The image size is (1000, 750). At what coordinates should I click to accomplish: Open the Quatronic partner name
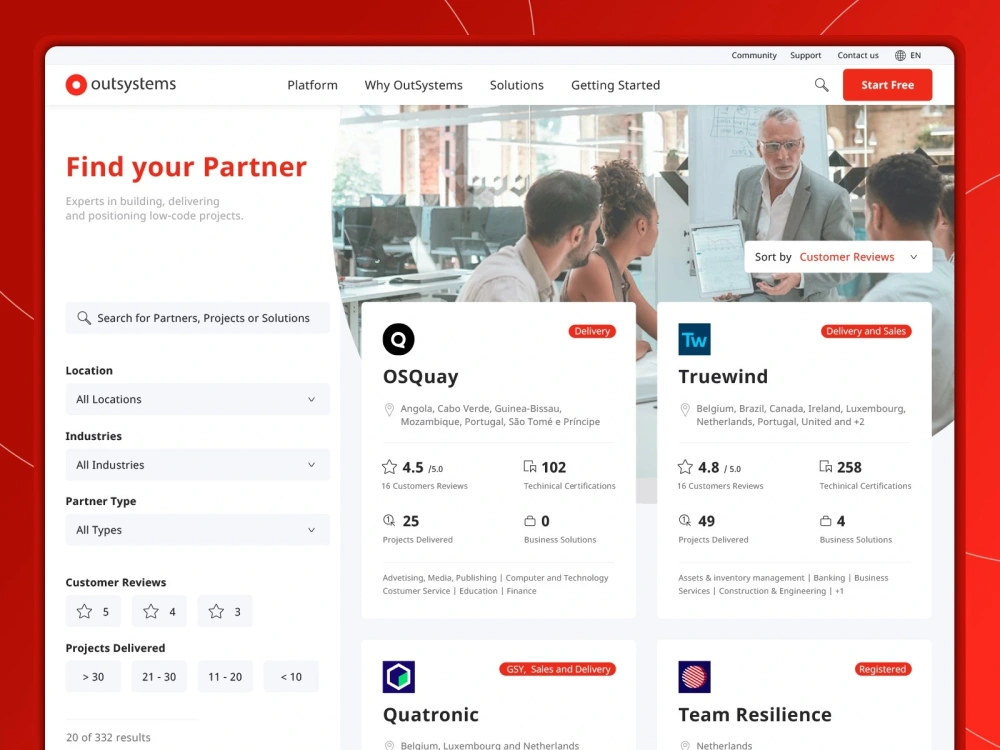(x=430, y=714)
